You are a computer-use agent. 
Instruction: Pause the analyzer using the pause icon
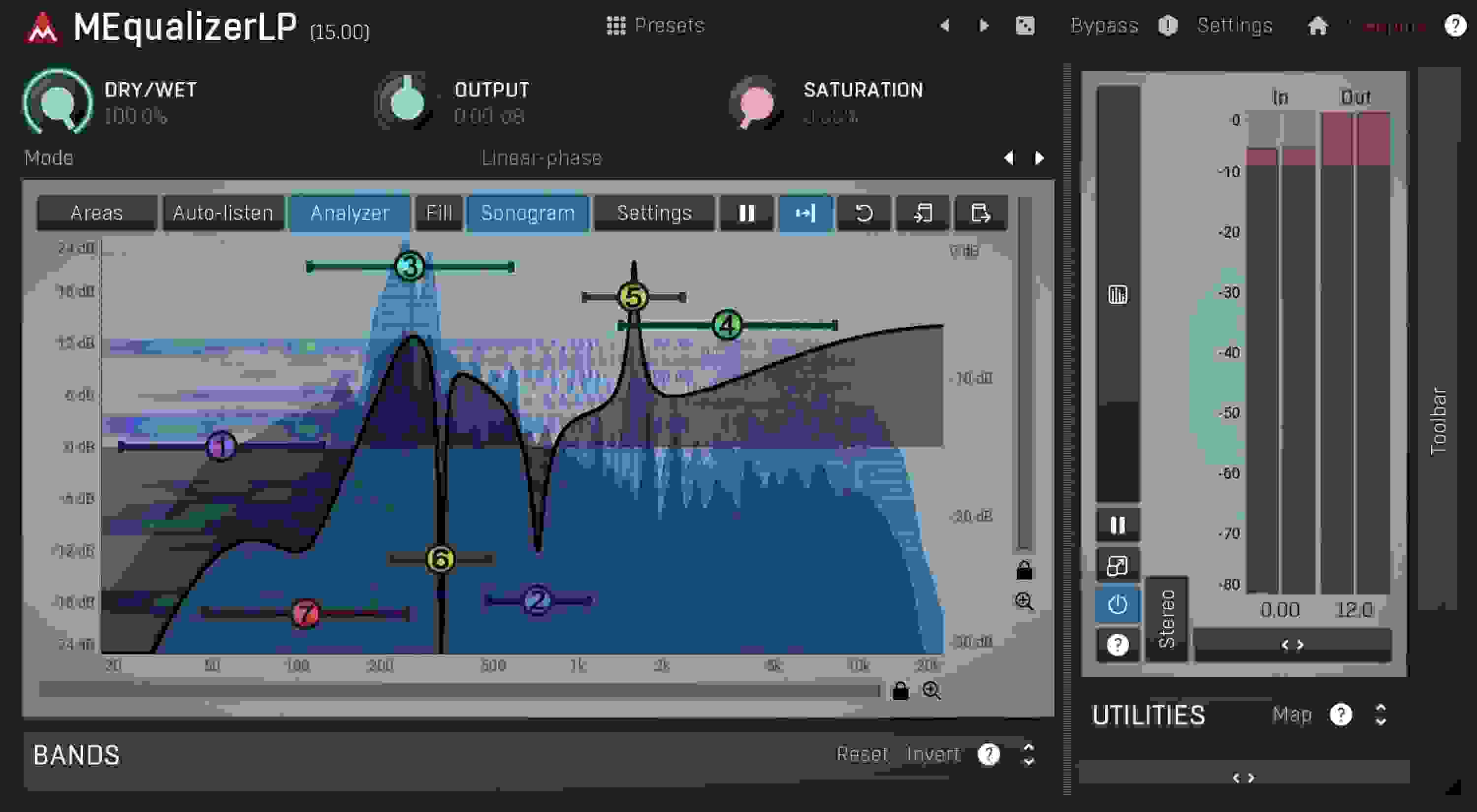tap(745, 213)
